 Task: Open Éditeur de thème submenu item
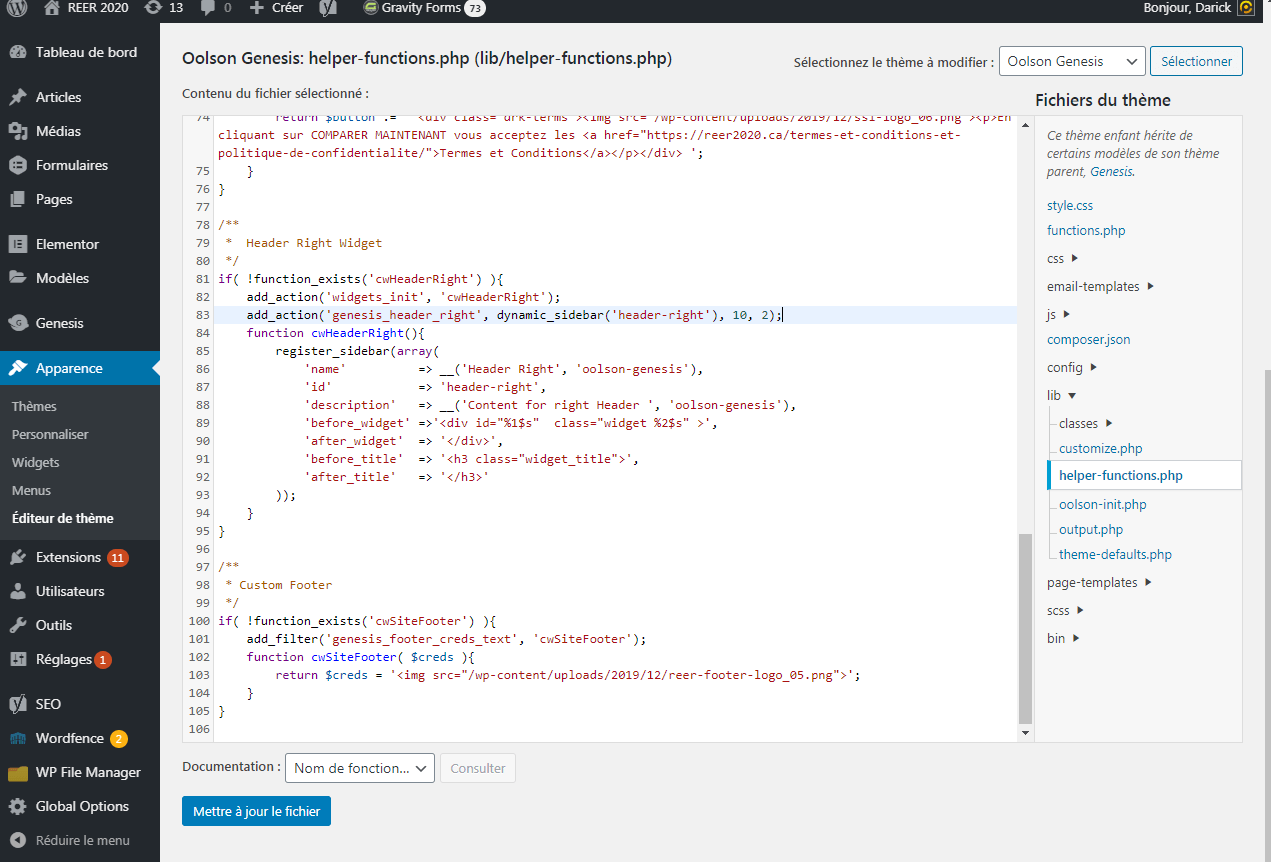pos(63,518)
